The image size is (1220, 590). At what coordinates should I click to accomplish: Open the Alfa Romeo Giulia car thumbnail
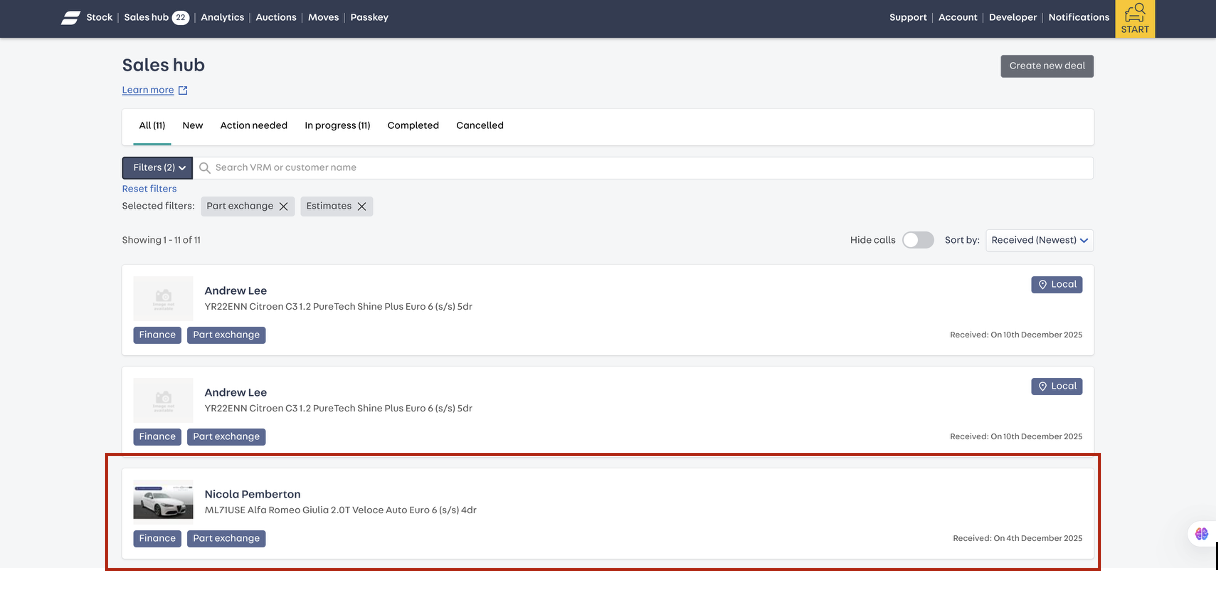(163, 501)
